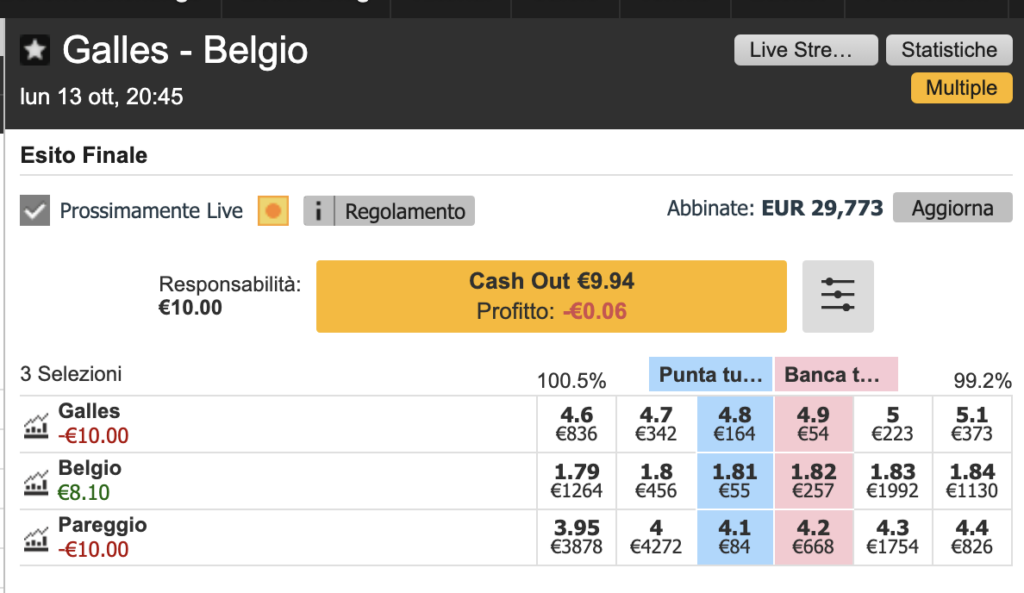1024x593 pixels.
Task: Back Galles at odds 4.8
Action: 735,424
